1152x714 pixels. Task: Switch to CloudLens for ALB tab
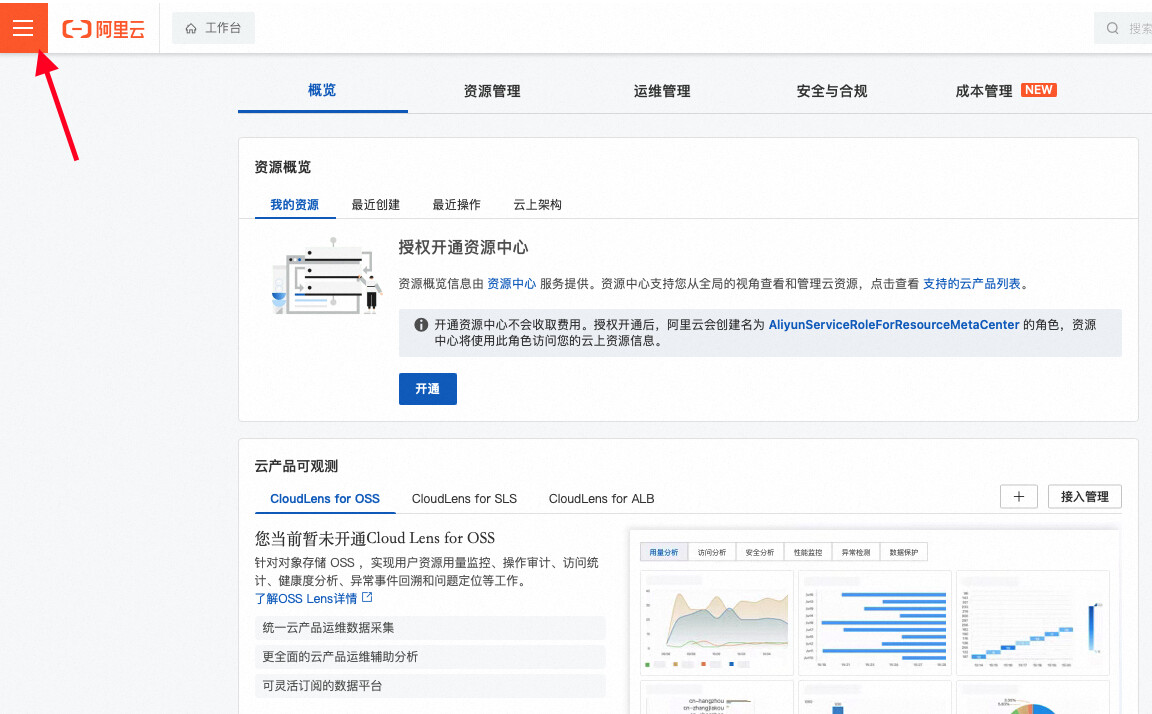coord(601,498)
